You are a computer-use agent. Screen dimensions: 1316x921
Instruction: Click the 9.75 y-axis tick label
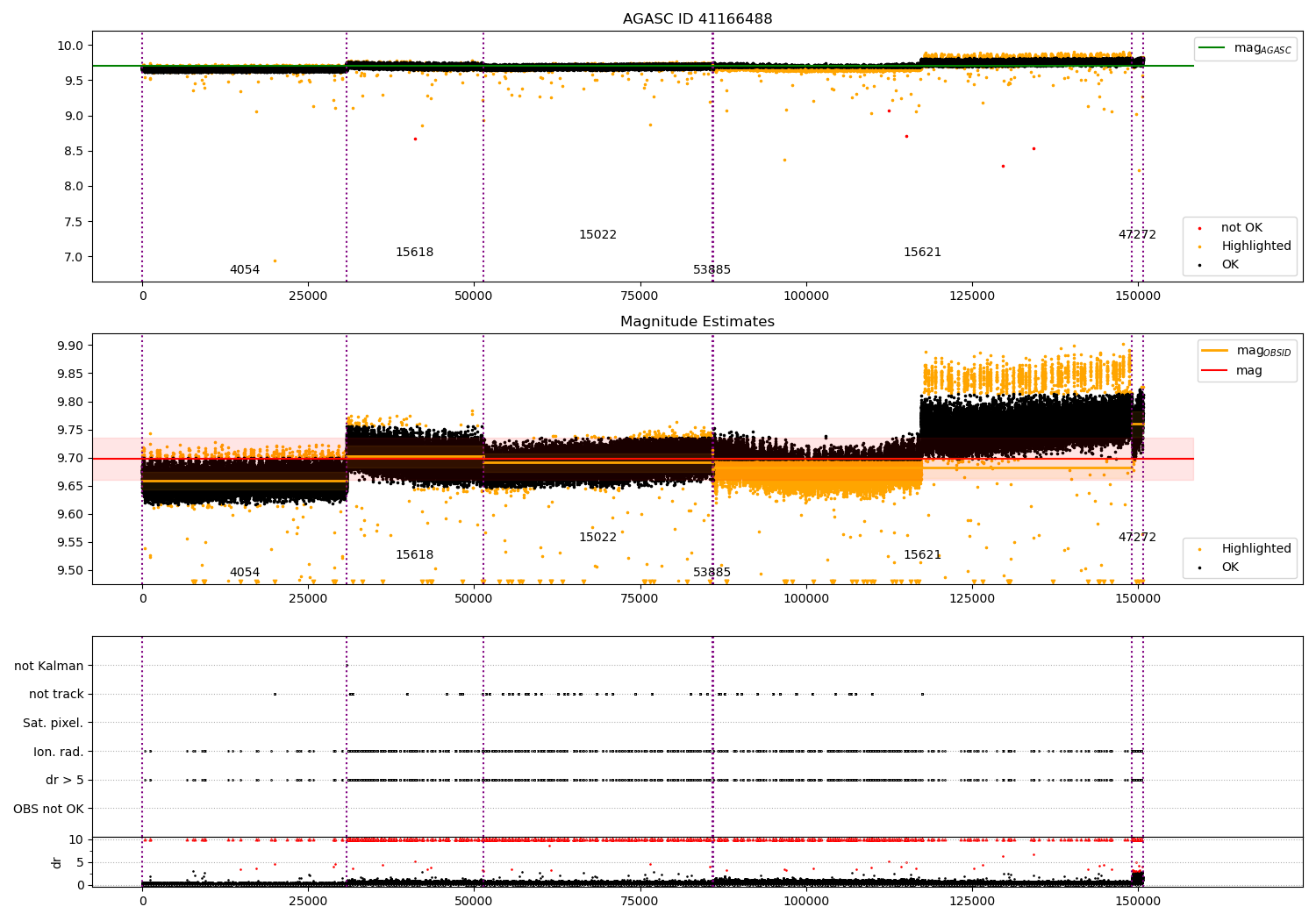click(x=72, y=430)
